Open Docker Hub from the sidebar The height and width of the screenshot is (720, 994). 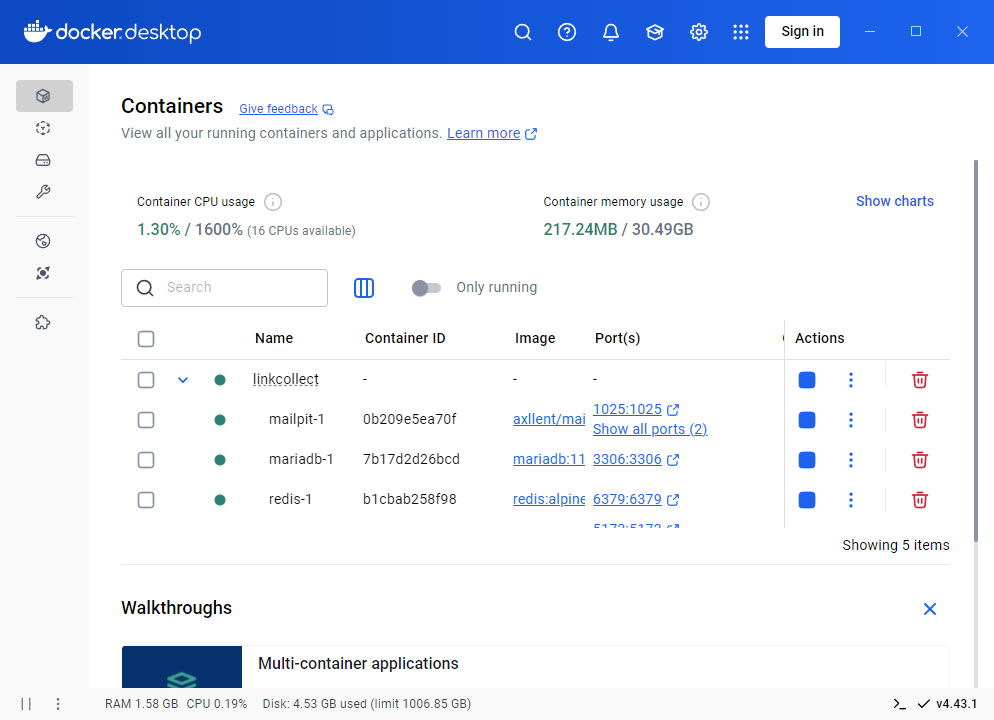click(x=43, y=241)
